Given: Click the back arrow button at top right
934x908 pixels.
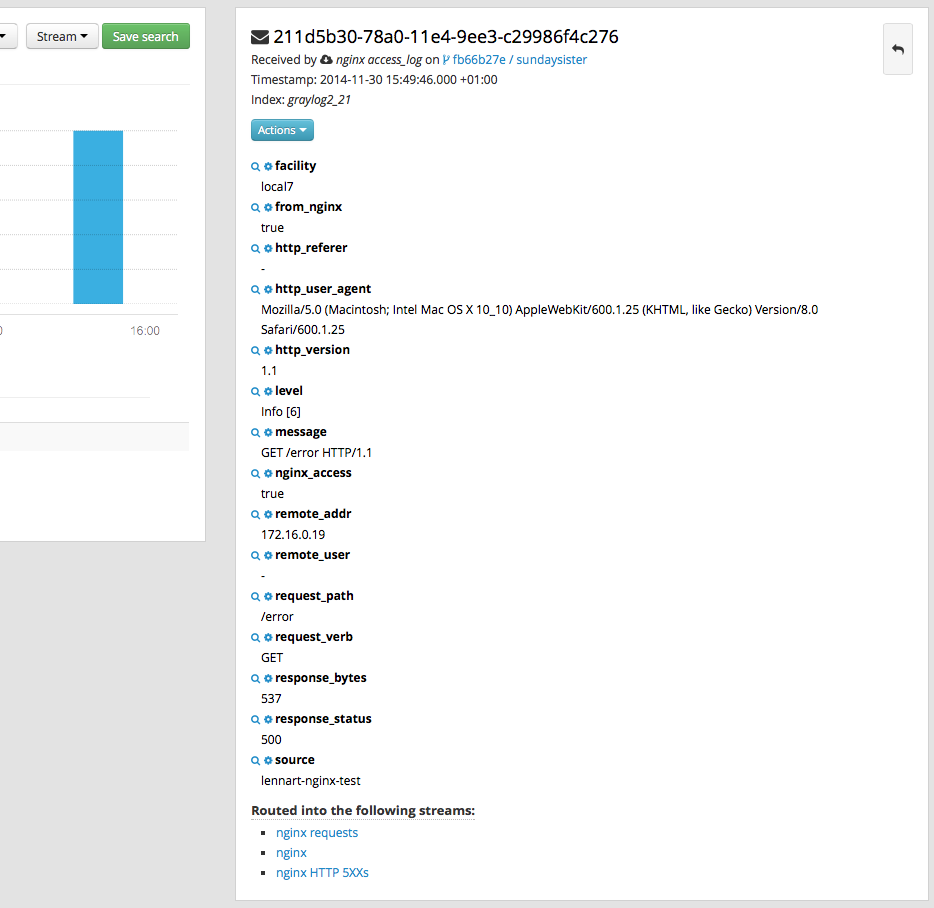Looking at the screenshot, I should pyautogui.click(x=898, y=49).
